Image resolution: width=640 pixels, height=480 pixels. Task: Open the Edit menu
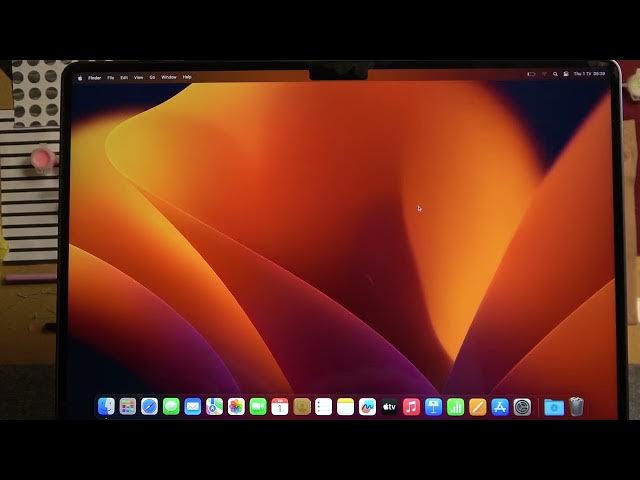click(x=124, y=78)
